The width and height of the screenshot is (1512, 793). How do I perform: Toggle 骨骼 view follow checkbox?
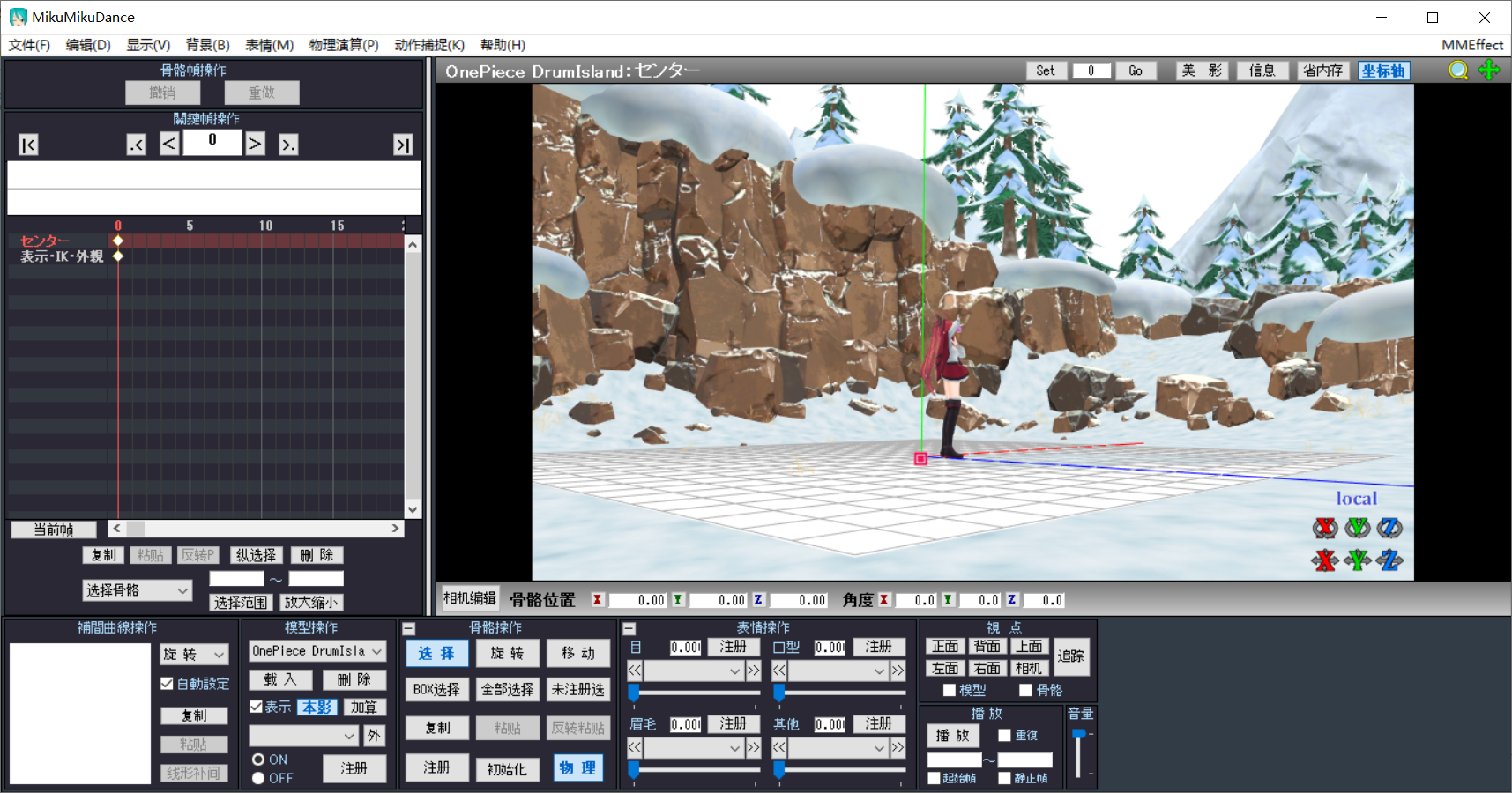tap(1025, 690)
